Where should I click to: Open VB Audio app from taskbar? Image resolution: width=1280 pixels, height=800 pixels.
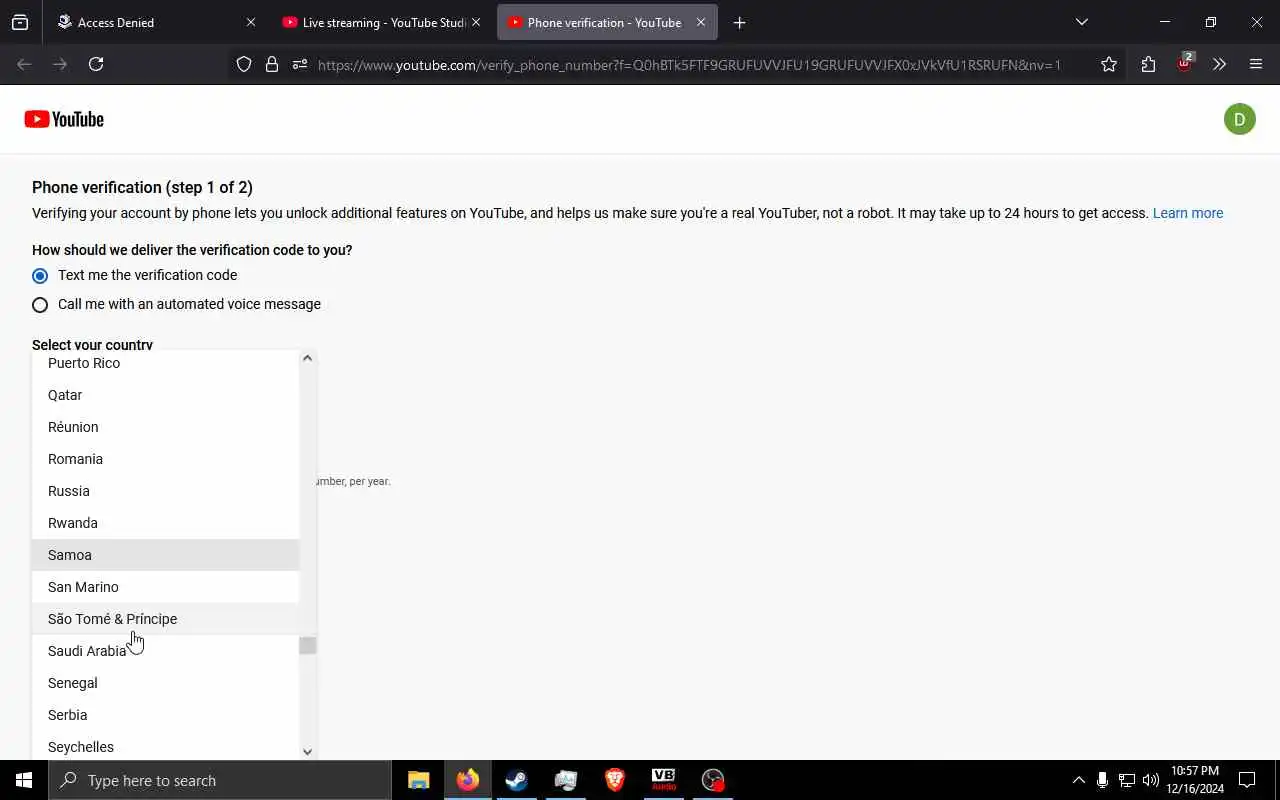click(664, 780)
